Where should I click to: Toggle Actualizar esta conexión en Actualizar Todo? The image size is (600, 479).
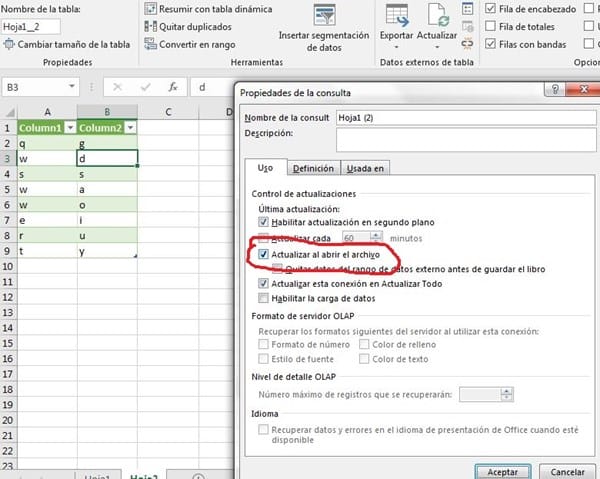[x=263, y=283]
